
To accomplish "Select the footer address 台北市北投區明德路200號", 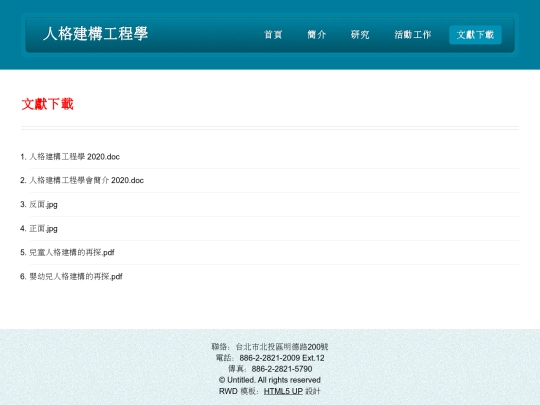I will [282, 347].
